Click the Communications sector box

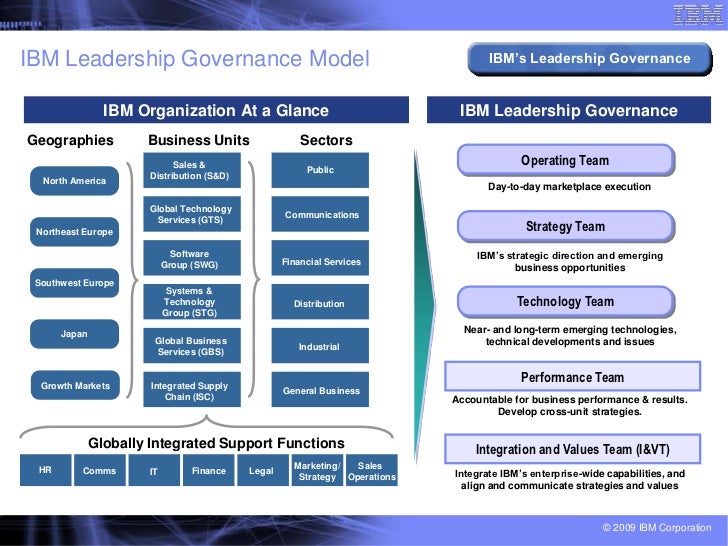320,214
